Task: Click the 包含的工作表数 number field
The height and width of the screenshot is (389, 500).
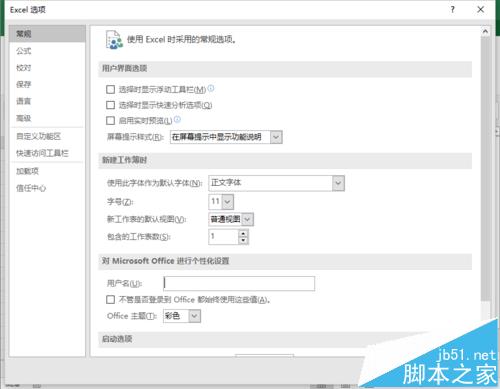Action: (224, 237)
